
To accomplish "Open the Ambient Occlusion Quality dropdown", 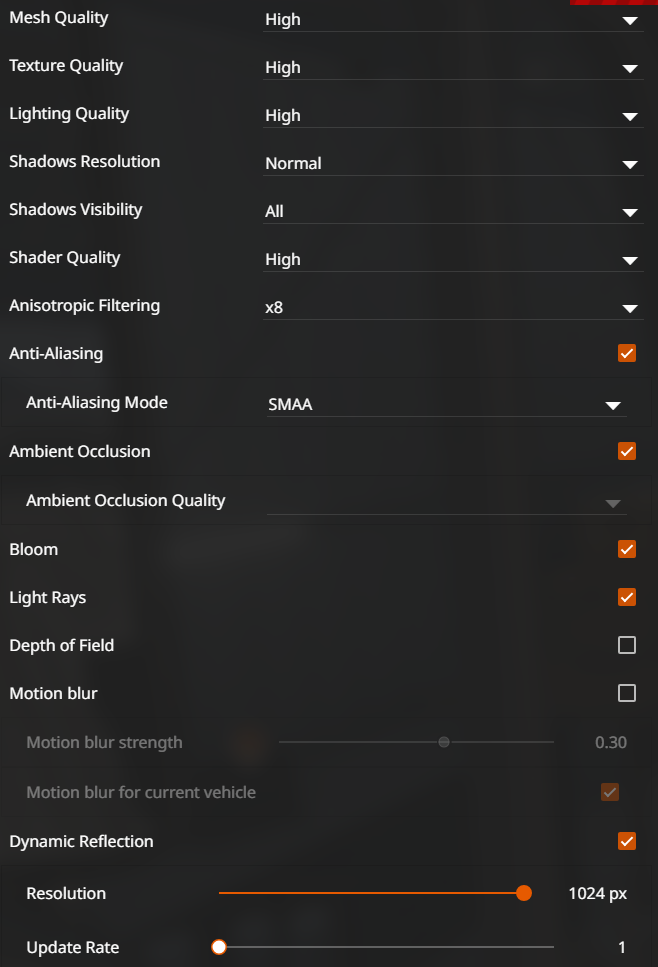I will pos(446,502).
